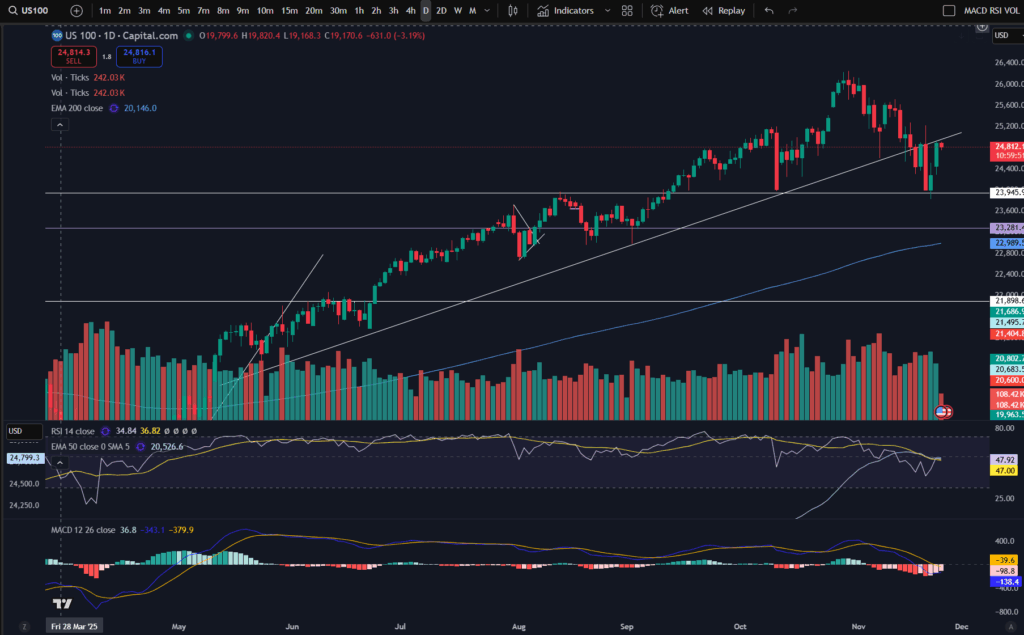Click the Aug label on time axis

click(519, 627)
